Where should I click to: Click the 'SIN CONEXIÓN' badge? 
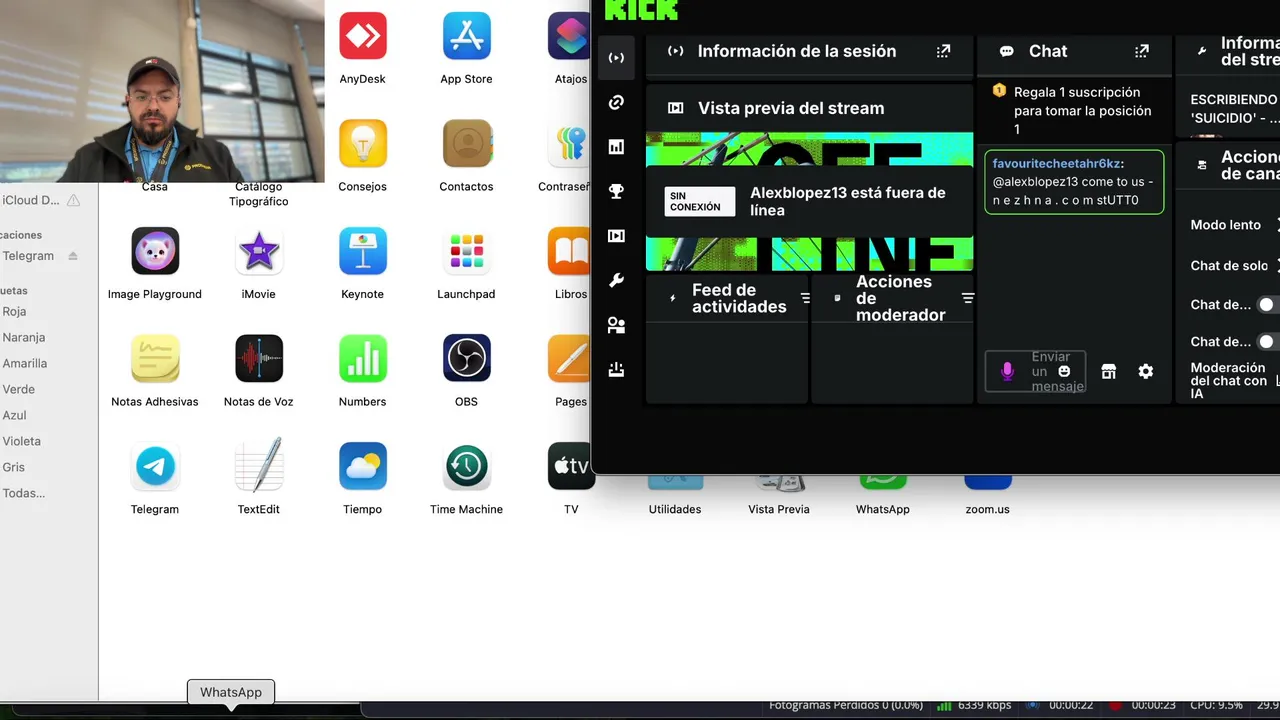[699, 202]
